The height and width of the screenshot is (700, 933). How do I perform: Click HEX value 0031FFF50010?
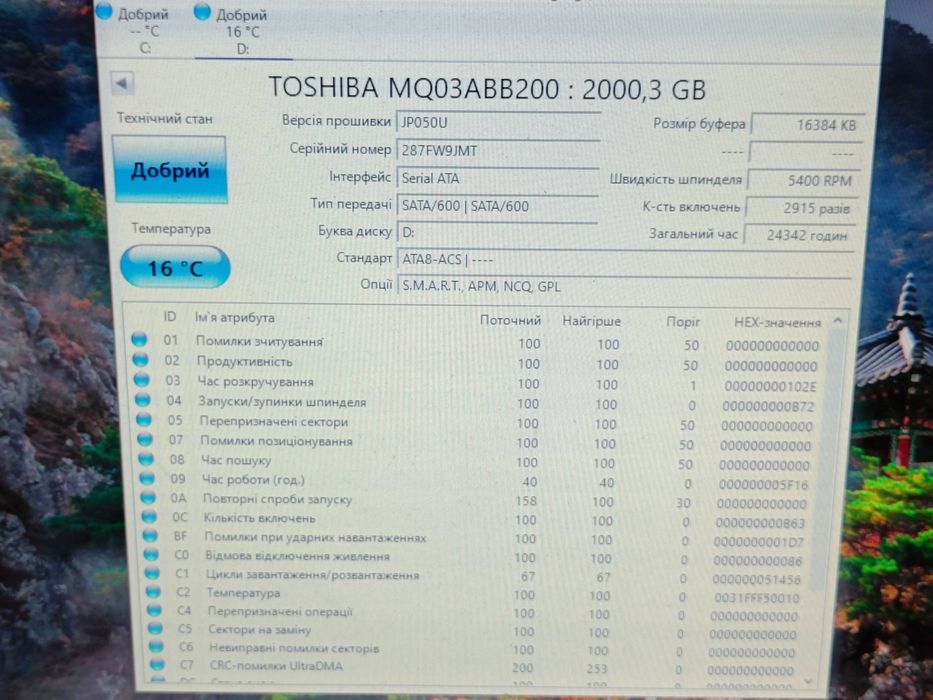tap(757, 598)
